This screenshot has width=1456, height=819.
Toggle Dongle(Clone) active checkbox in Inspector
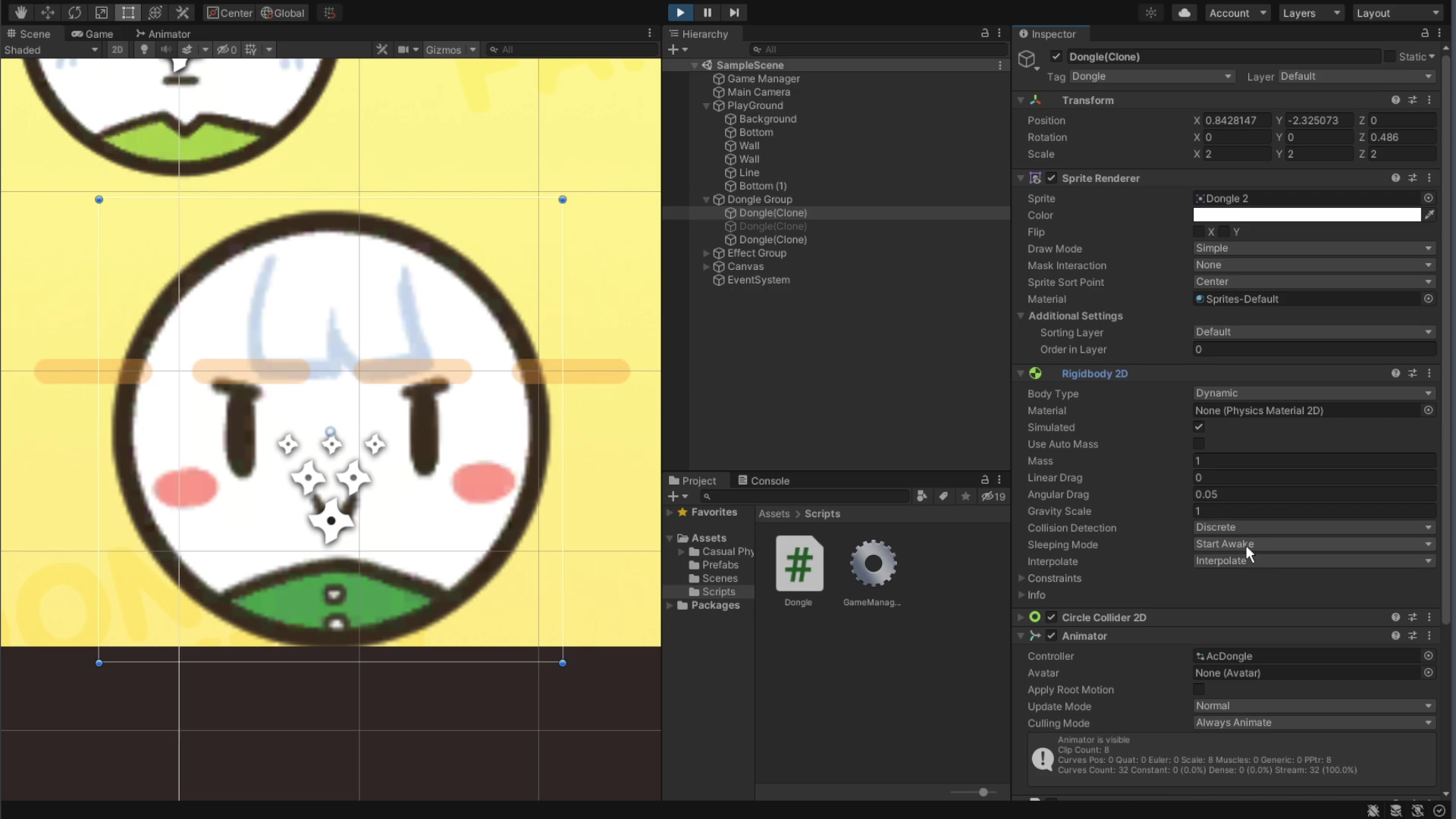(x=1056, y=56)
